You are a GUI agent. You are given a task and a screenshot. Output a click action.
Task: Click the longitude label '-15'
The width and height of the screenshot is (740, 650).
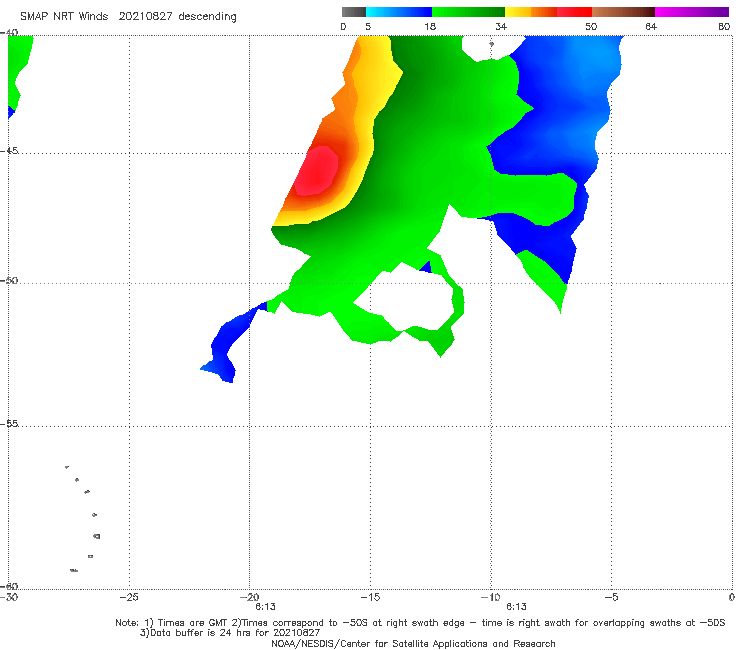(370, 597)
